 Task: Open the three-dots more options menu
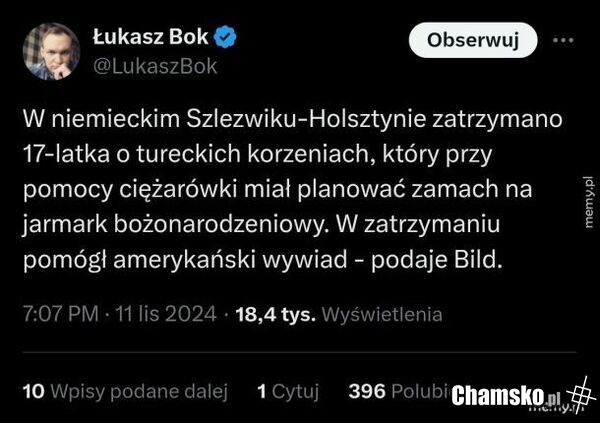(563, 41)
